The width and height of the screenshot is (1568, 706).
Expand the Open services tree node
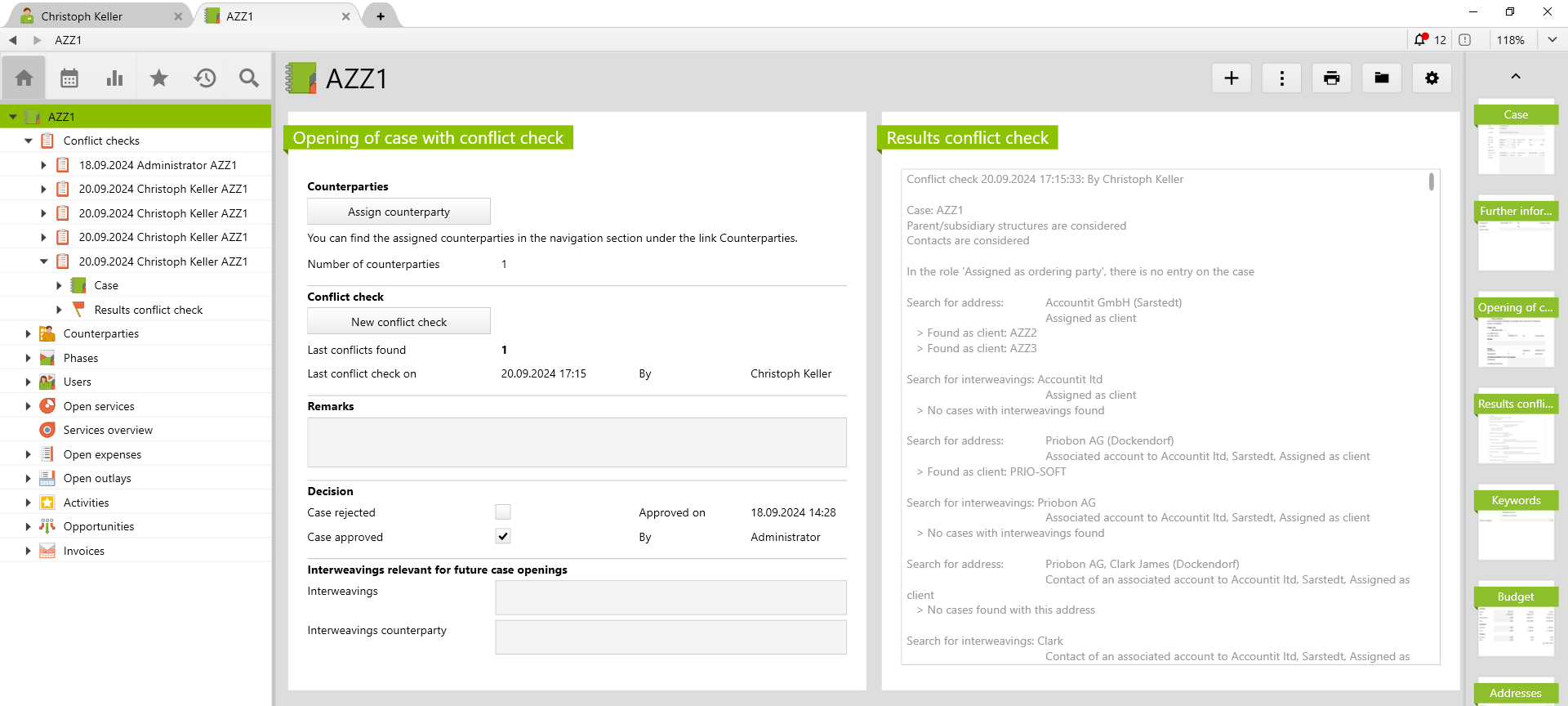click(29, 406)
